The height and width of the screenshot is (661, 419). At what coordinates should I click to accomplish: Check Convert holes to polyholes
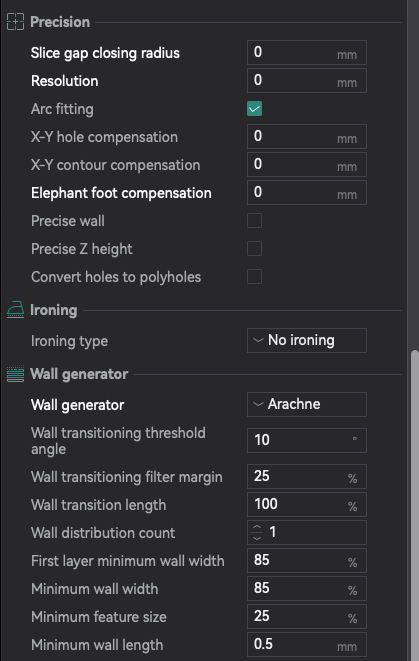[254, 277]
